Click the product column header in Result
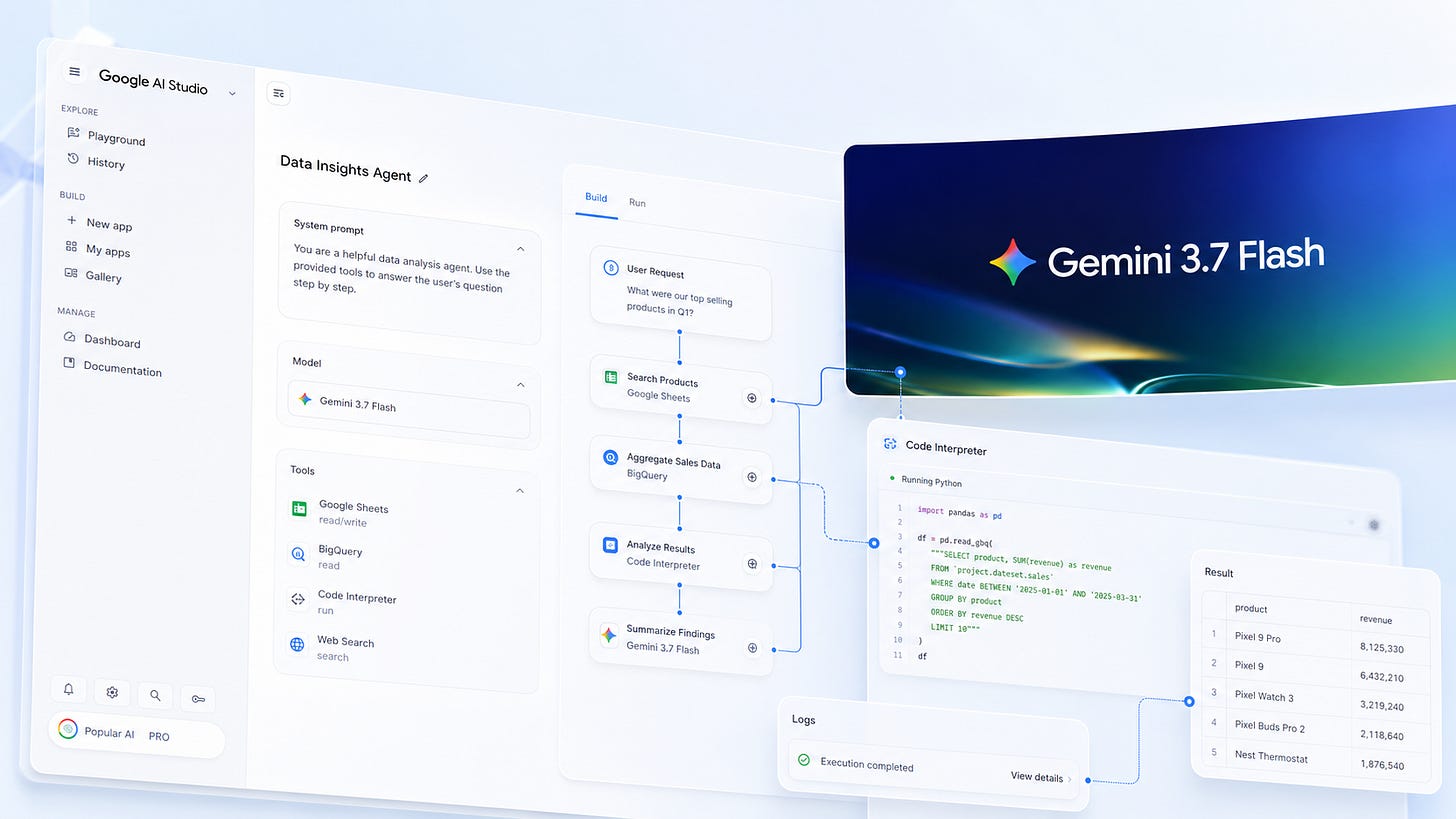 click(x=1251, y=608)
